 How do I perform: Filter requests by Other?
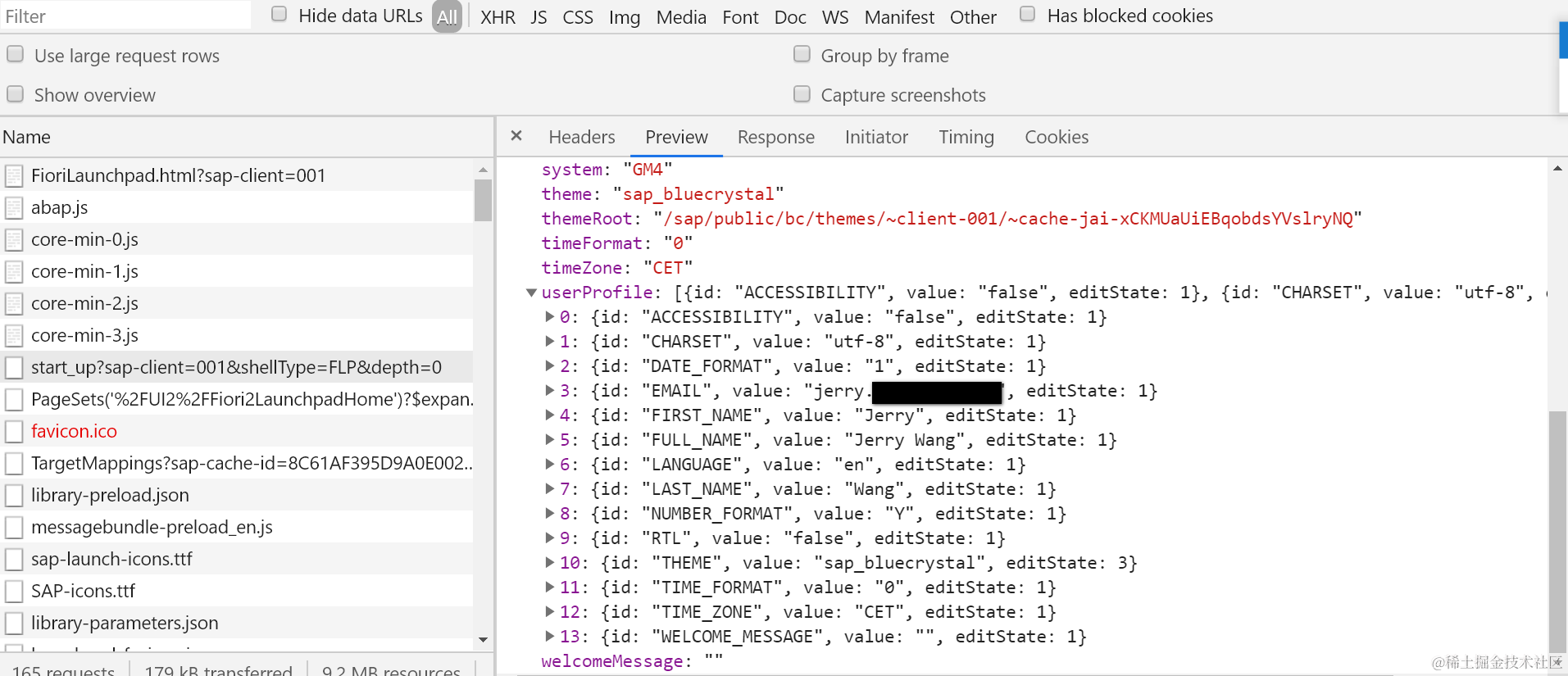(x=973, y=17)
